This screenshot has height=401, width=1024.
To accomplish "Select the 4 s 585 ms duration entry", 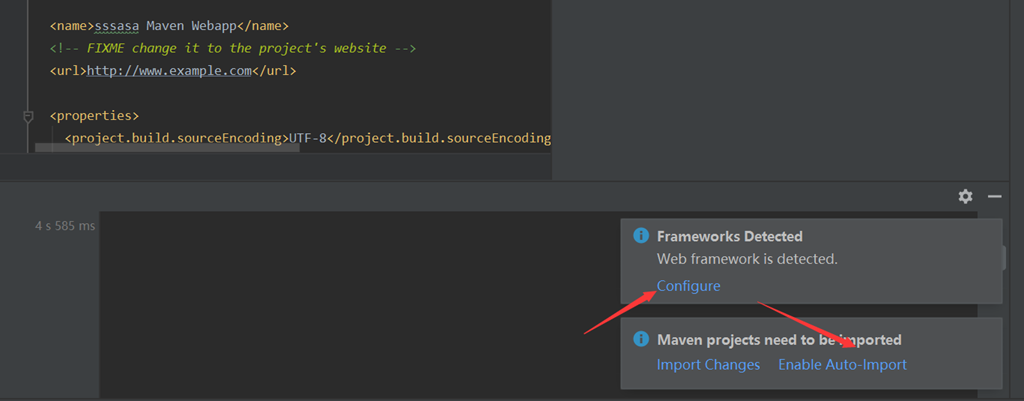I will point(64,226).
